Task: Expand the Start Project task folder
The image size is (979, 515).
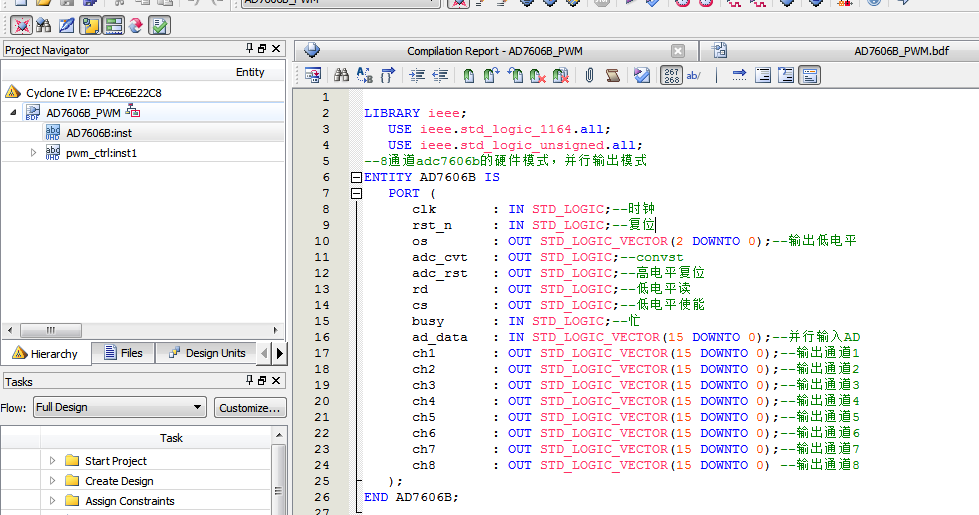Action: point(53,461)
